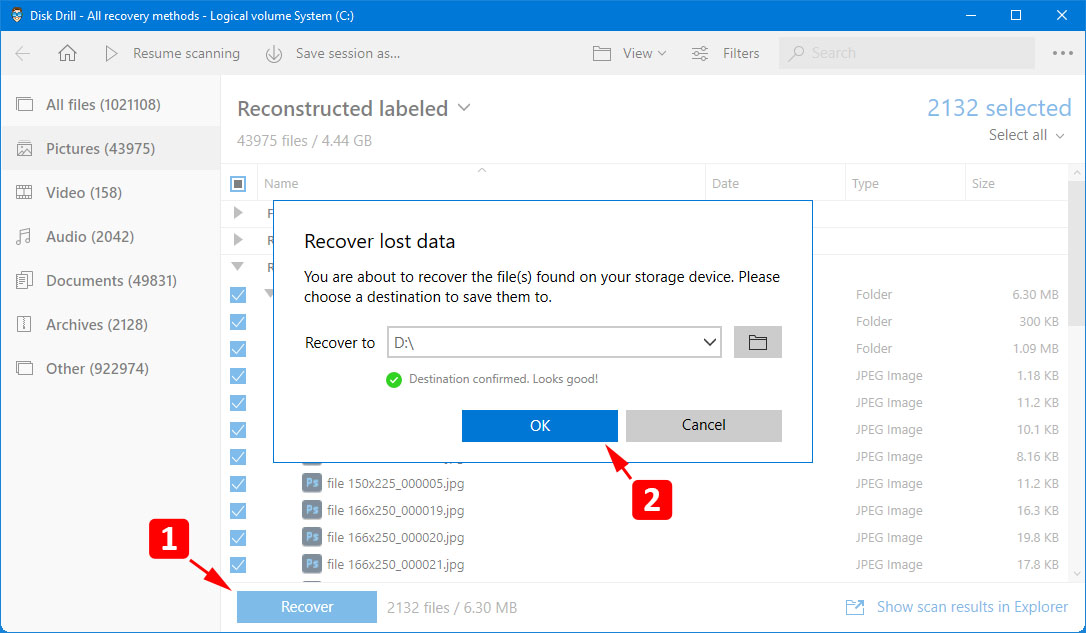Select Pictures (43975) category
The image size is (1086, 633).
pos(111,148)
